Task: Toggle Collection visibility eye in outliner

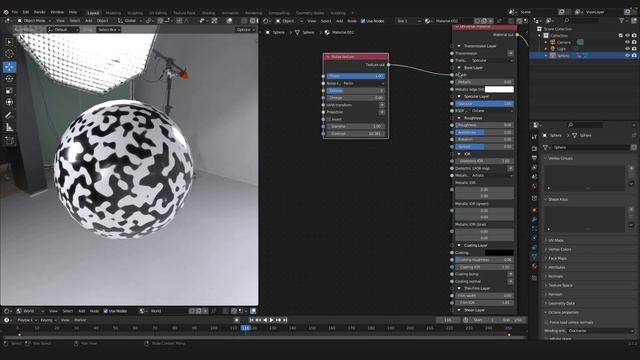Action: (627, 36)
